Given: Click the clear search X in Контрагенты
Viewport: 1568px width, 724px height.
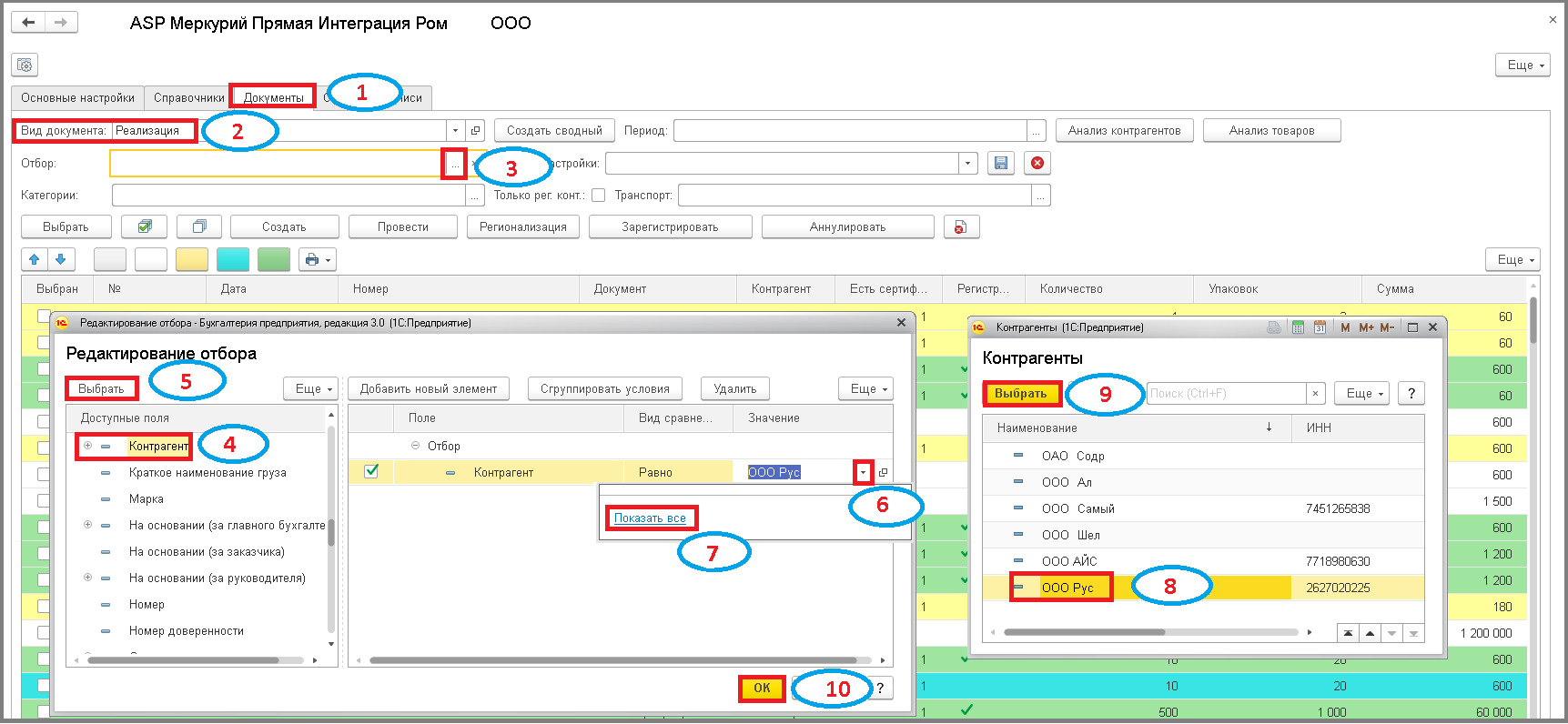Looking at the screenshot, I should (1315, 394).
